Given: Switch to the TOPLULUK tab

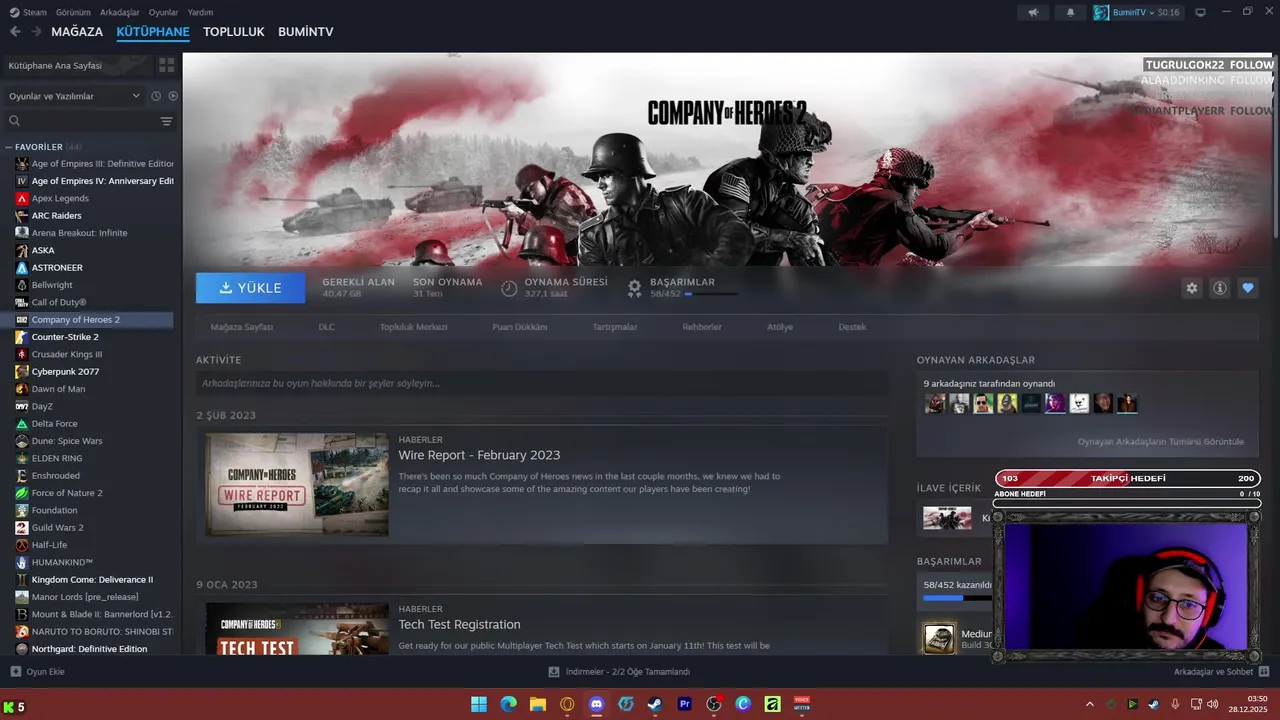Looking at the screenshot, I should [x=234, y=32].
